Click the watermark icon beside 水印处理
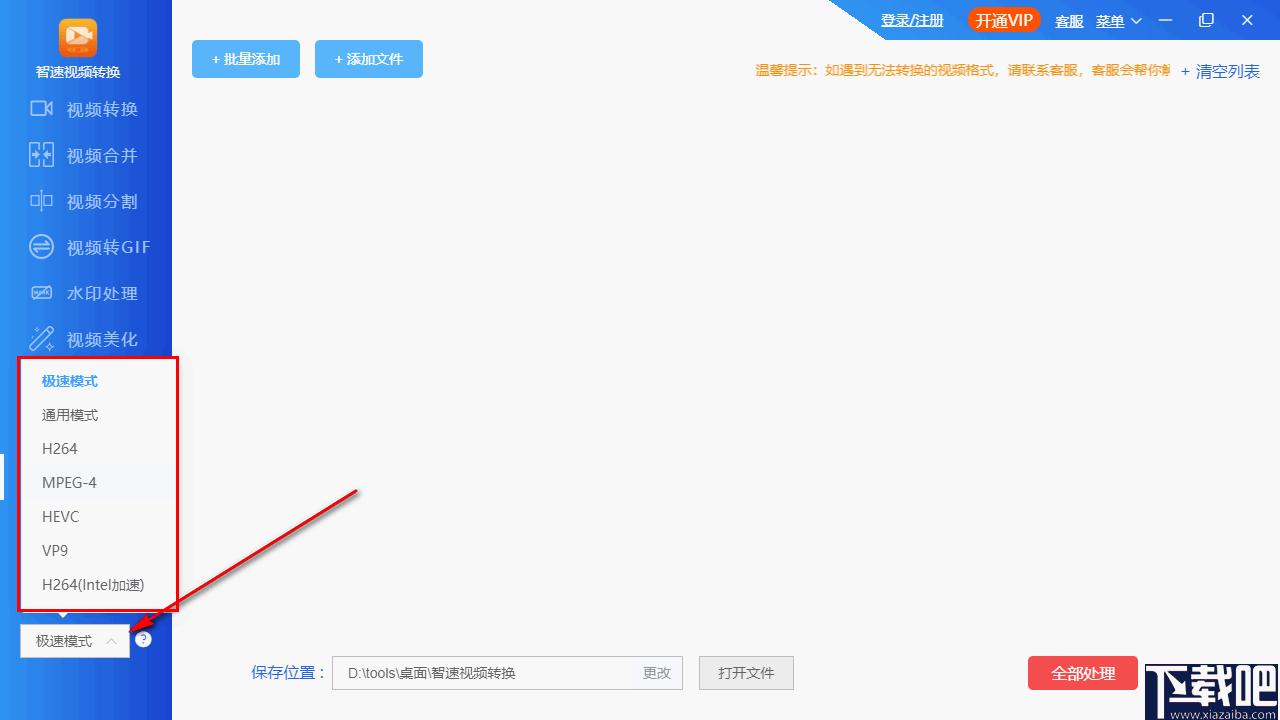Screen dimensions: 1280x720 click(x=41, y=293)
